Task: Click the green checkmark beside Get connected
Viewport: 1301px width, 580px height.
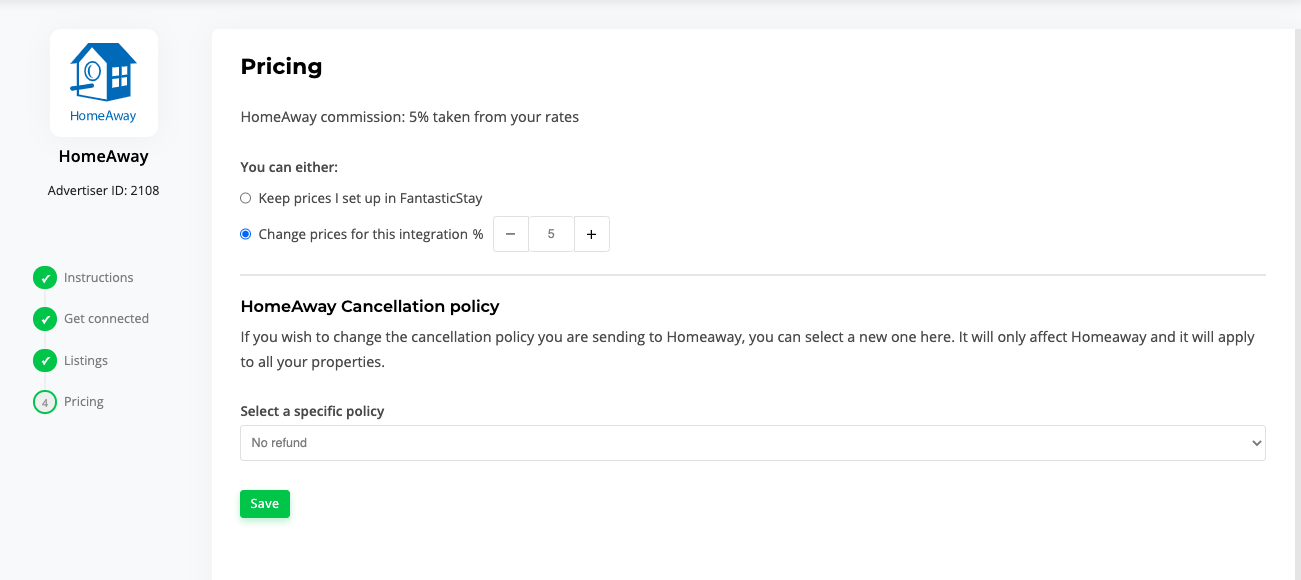Action: (x=45, y=319)
